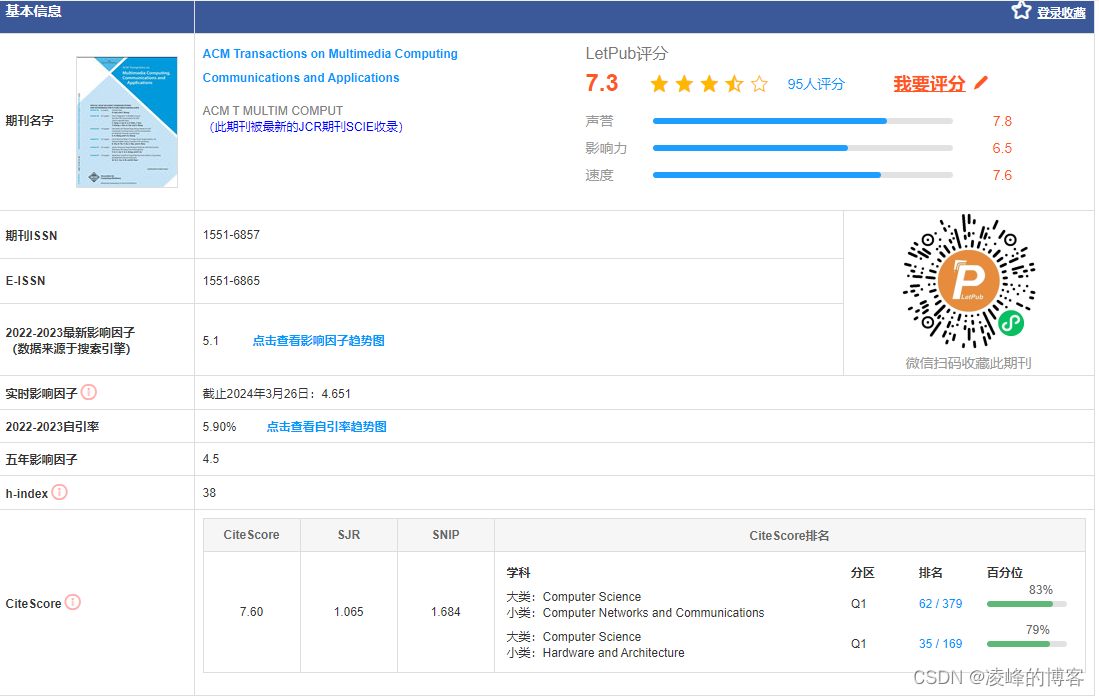Click the ISSN value 1551-6857
This screenshot has width=1099, height=696.
(x=231, y=235)
